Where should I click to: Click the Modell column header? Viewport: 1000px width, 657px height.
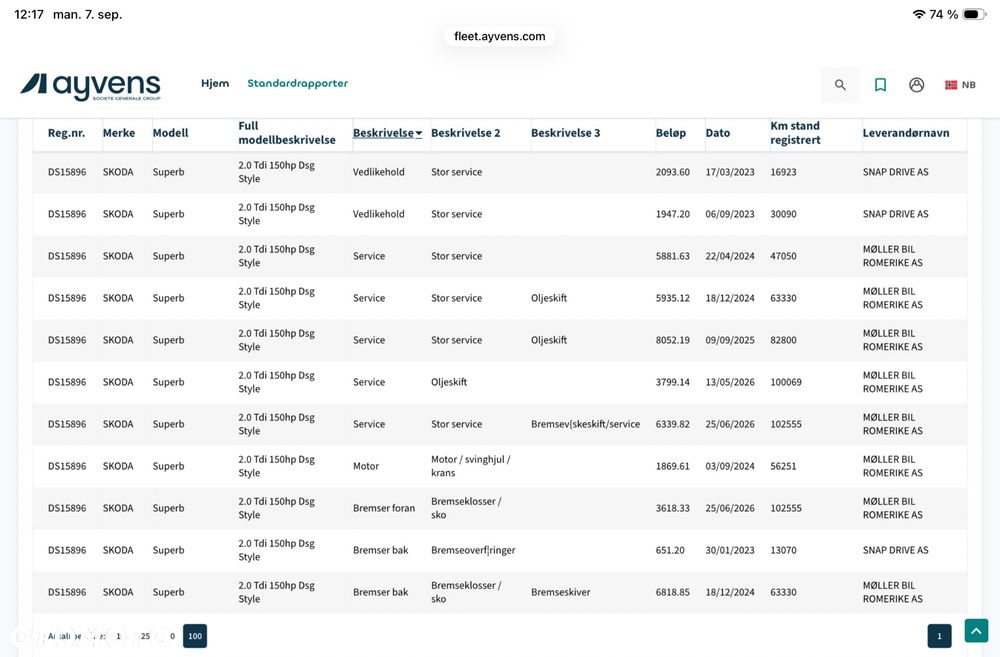pos(170,133)
